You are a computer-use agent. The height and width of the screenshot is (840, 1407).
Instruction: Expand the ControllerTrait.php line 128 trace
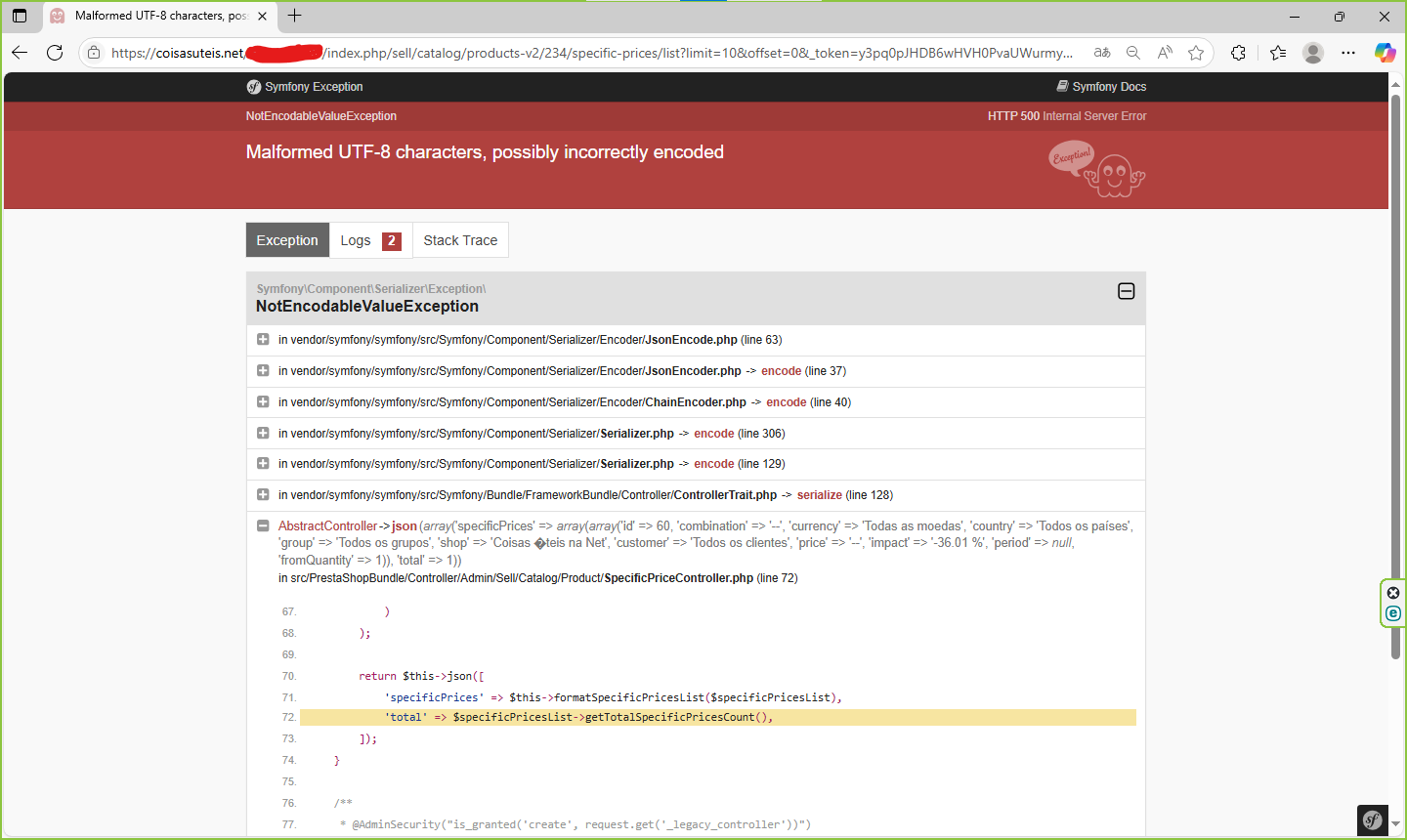[263, 494]
